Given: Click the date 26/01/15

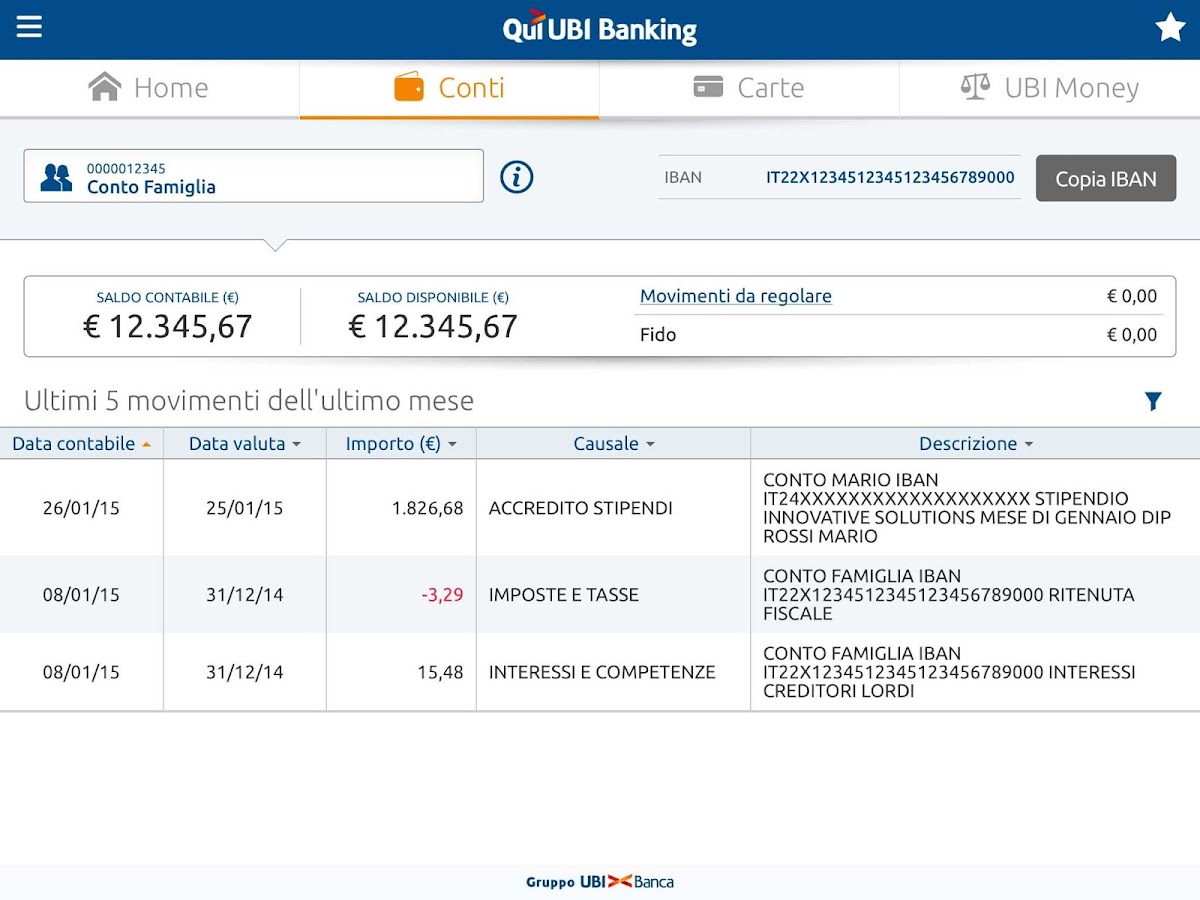Looking at the screenshot, I should click(x=81, y=508).
